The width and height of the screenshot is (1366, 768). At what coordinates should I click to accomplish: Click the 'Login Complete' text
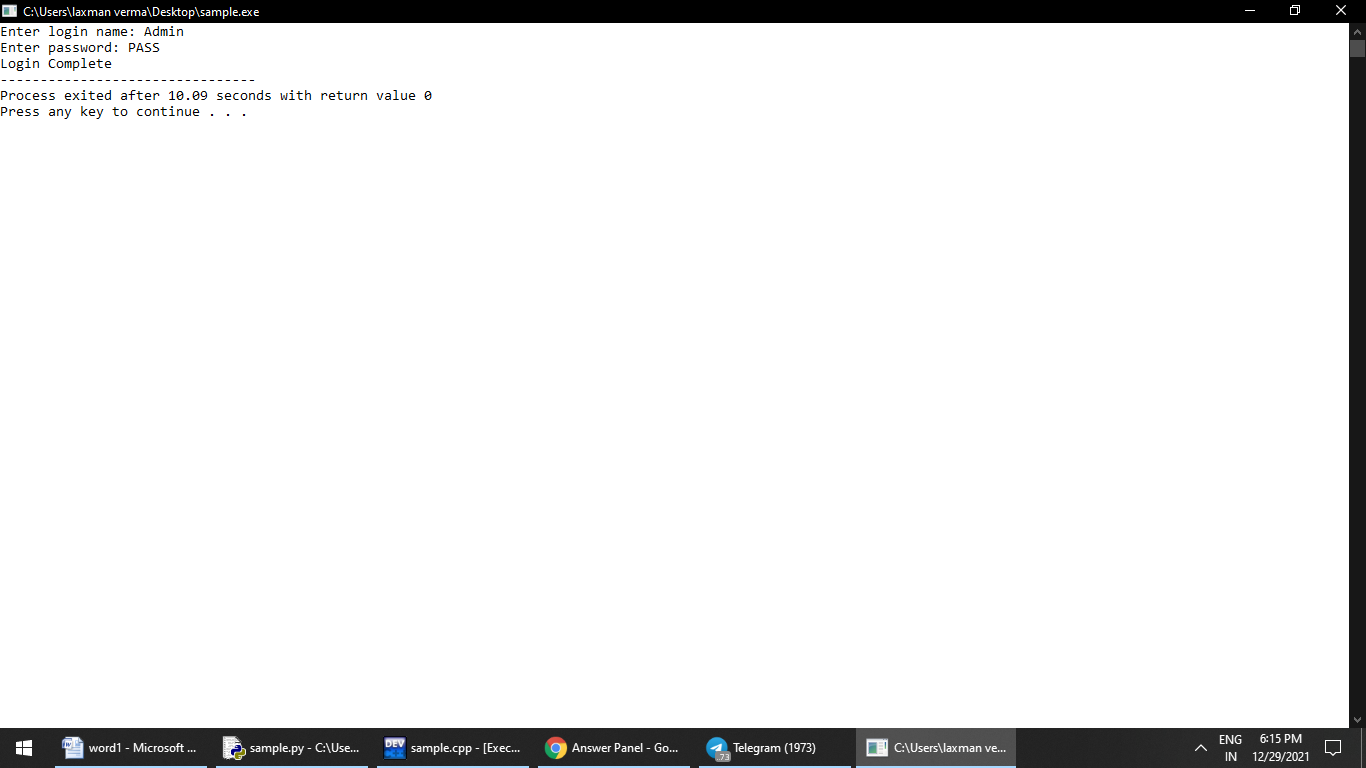coord(56,63)
